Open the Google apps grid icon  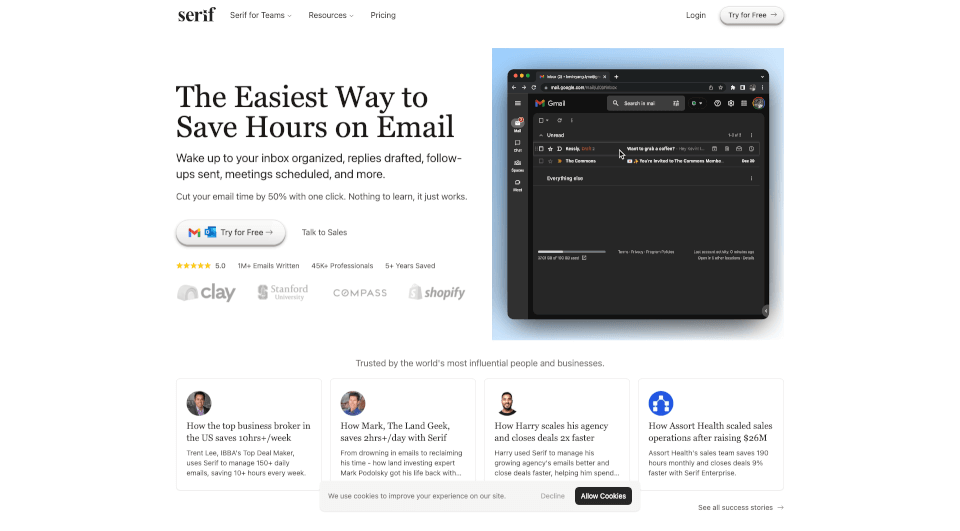[744, 103]
